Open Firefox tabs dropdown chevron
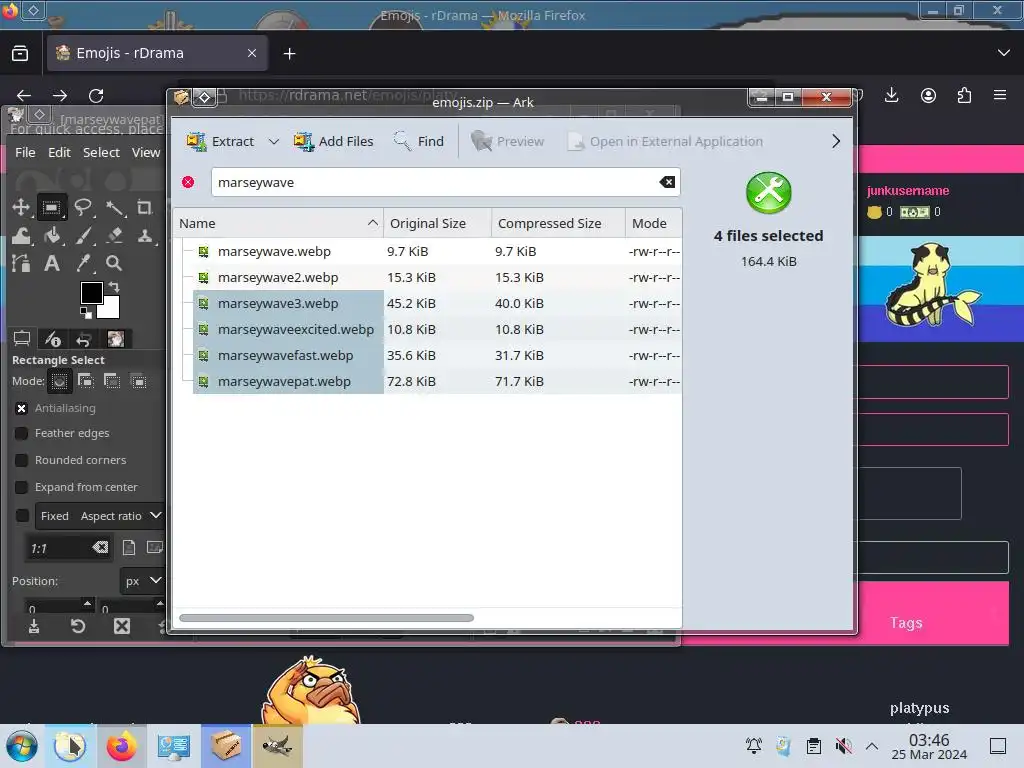 (1004, 53)
